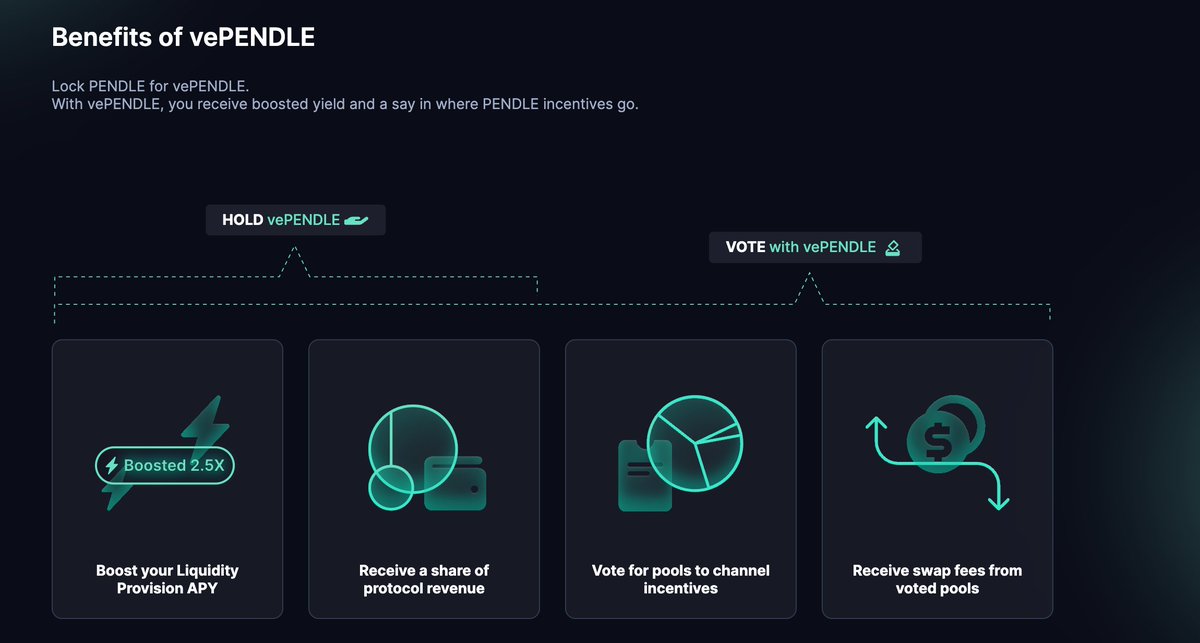Click the 'Vote for pools to channel incentives' caption
Image resolution: width=1200 pixels, height=643 pixels.
point(681,579)
